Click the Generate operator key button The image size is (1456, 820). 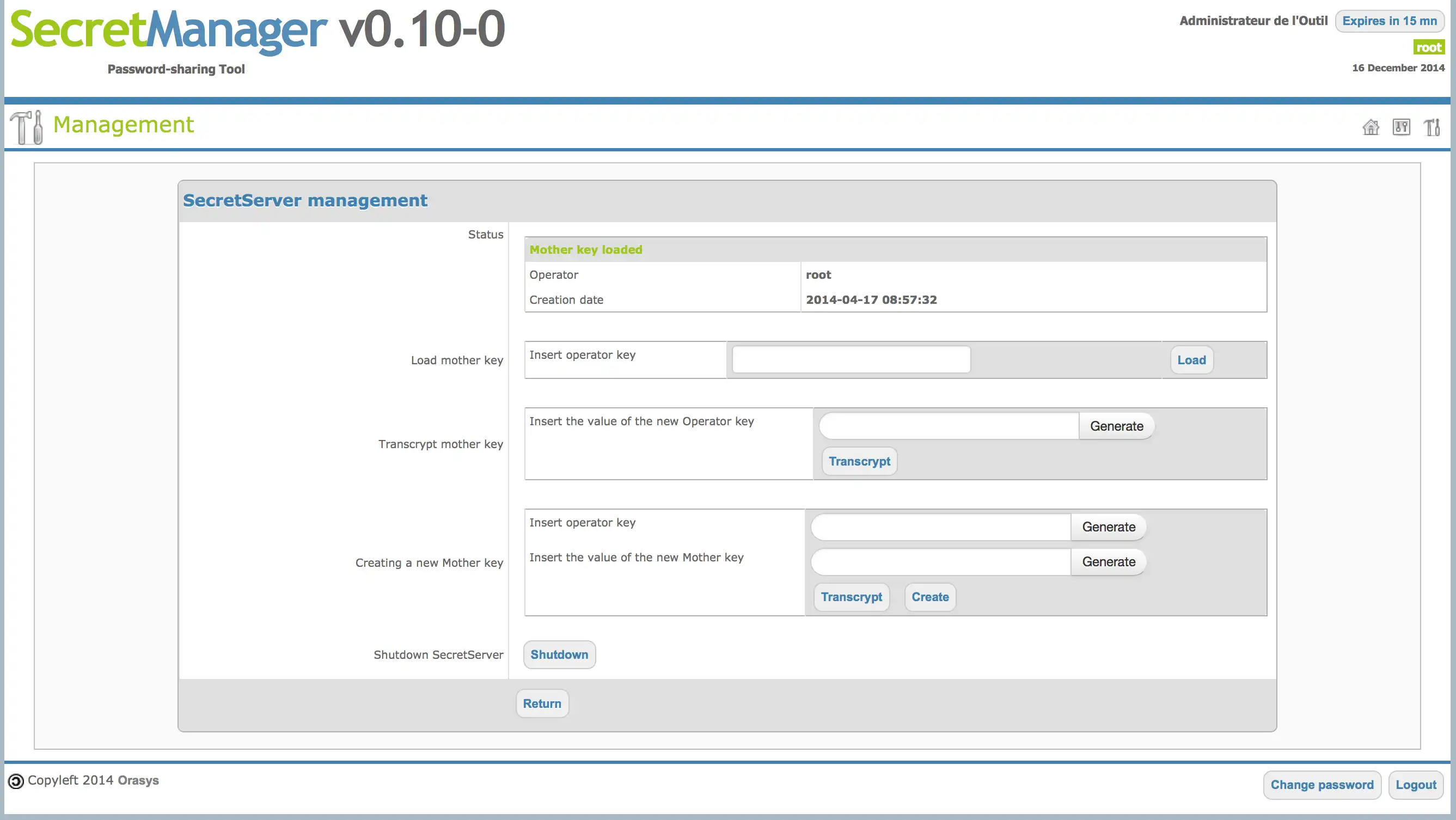(1108, 527)
